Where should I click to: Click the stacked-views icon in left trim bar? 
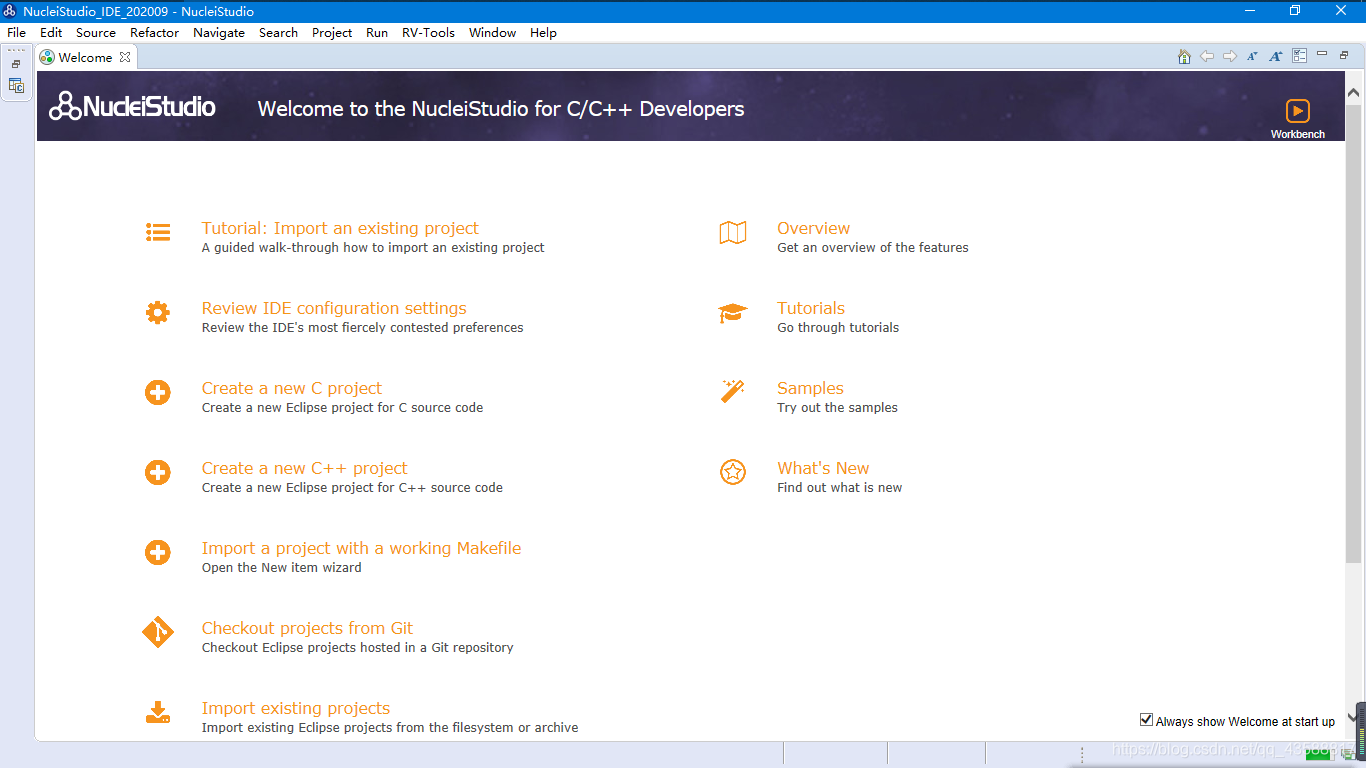(x=16, y=85)
